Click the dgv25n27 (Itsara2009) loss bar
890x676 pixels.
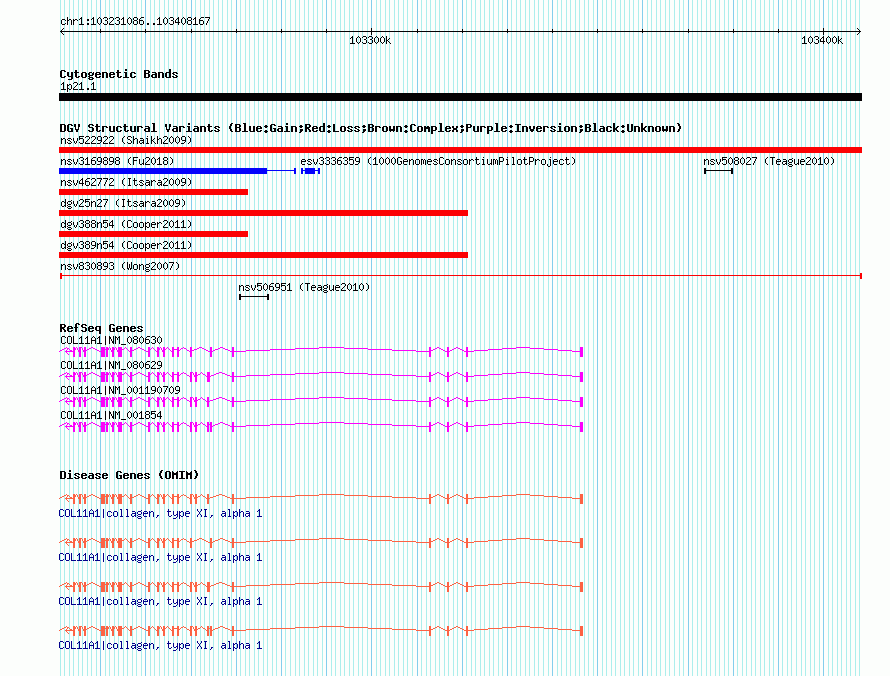coord(263,213)
